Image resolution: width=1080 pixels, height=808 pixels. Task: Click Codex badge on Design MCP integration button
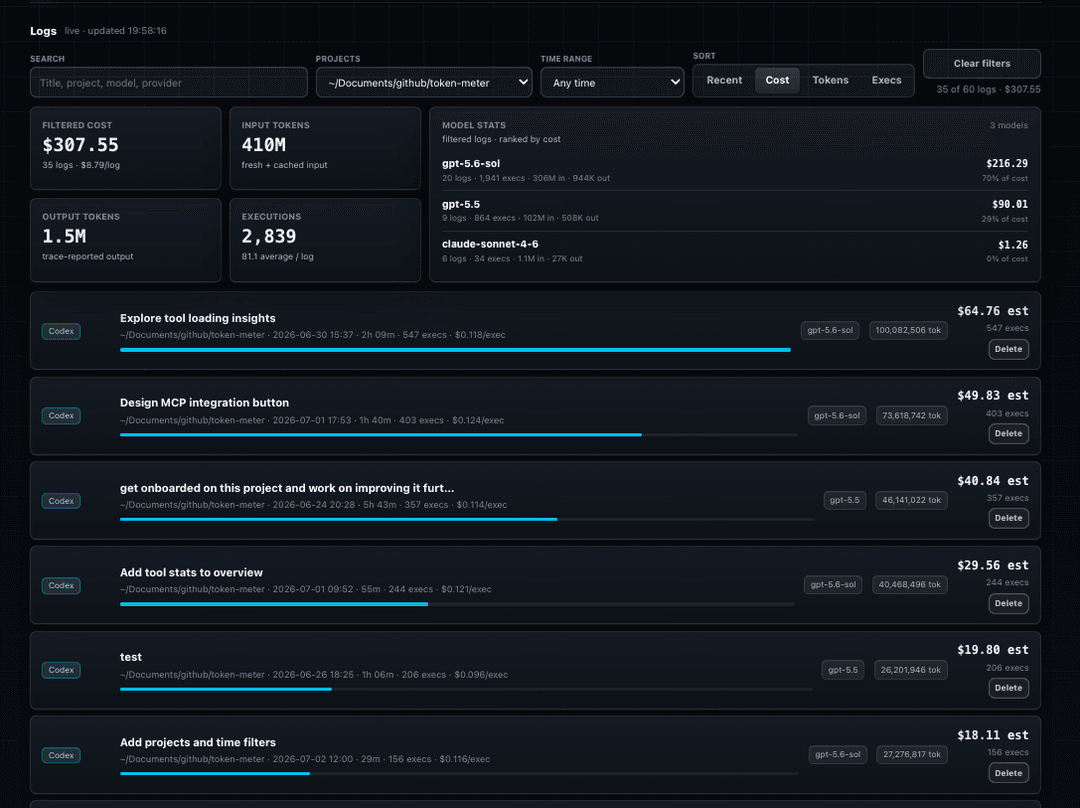point(61,416)
